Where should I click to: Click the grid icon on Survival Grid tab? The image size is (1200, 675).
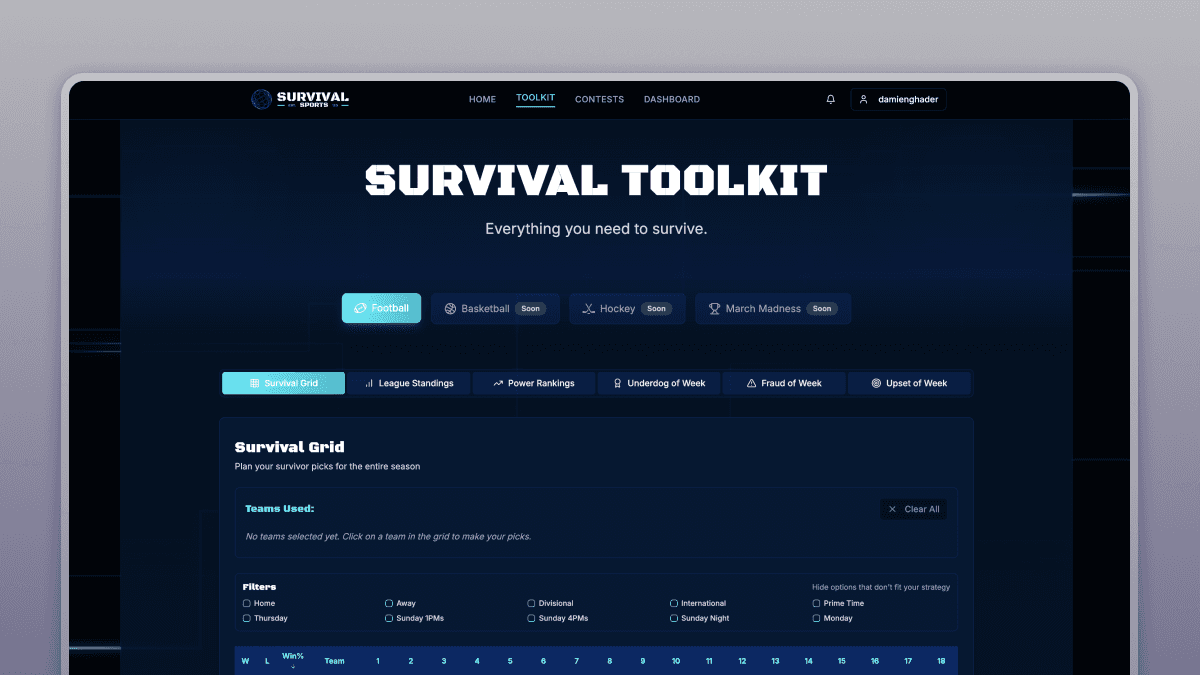pyautogui.click(x=253, y=383)
